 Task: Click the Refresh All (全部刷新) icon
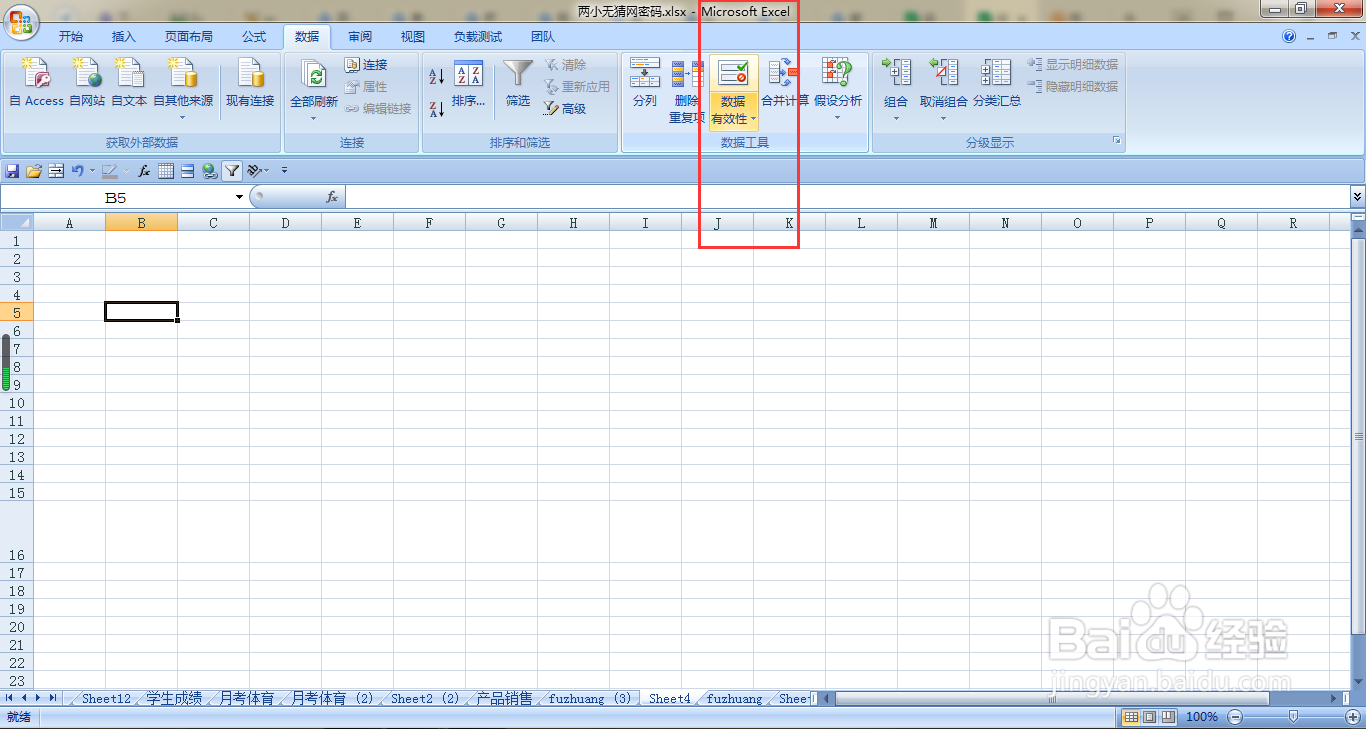[x=314, y=76]
